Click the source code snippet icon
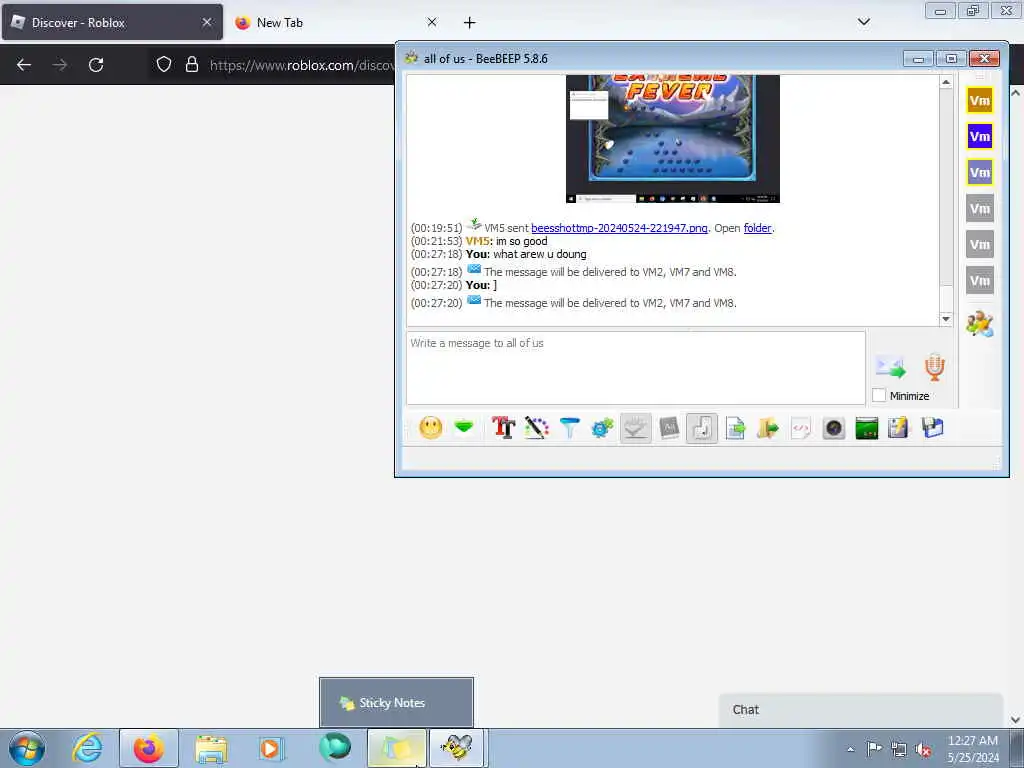Viewport: 1024px width, 768px height. (x=801, y=428)
